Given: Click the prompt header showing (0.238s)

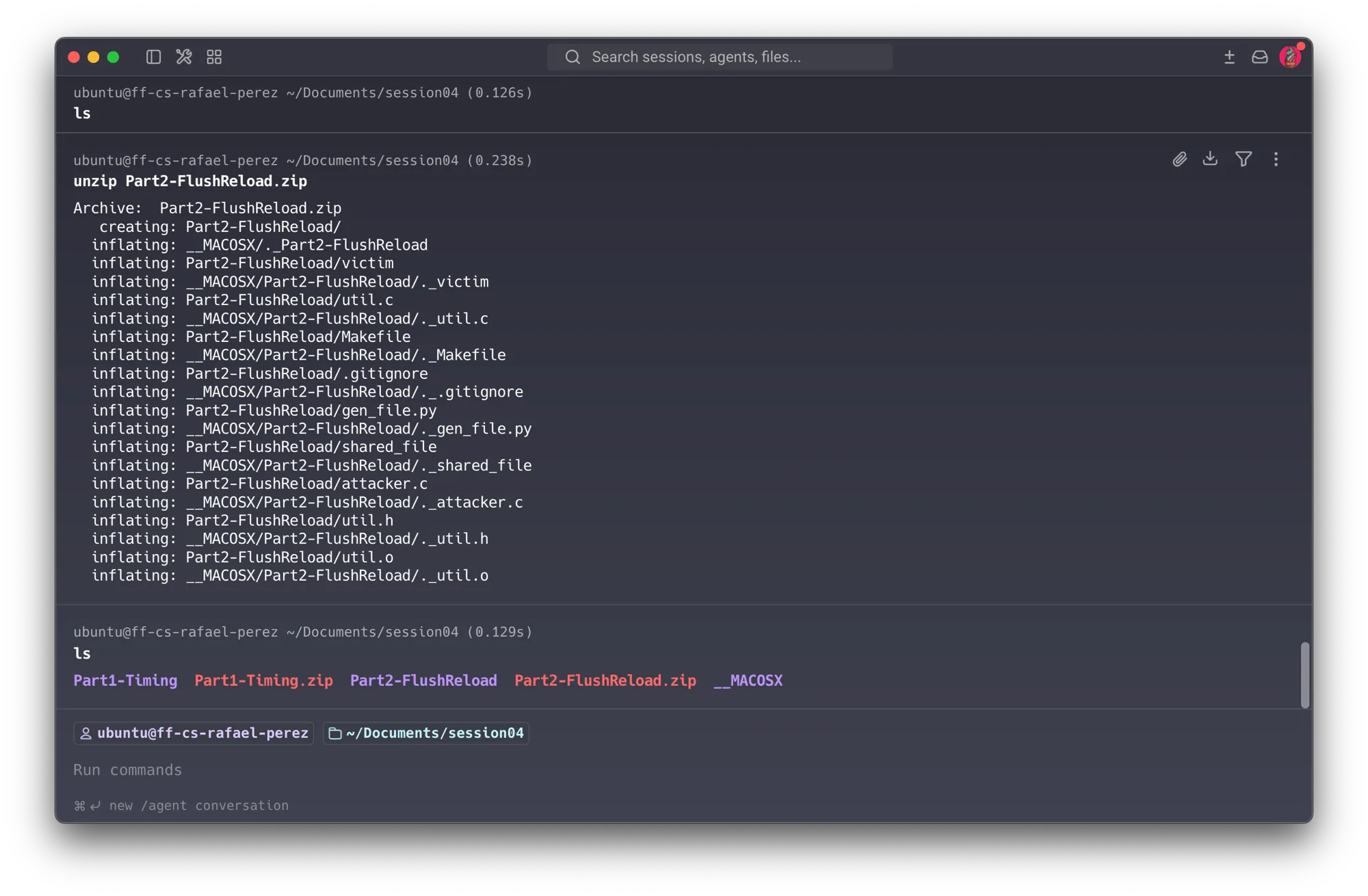Looking at the screenshot, I should click(303, 160).
